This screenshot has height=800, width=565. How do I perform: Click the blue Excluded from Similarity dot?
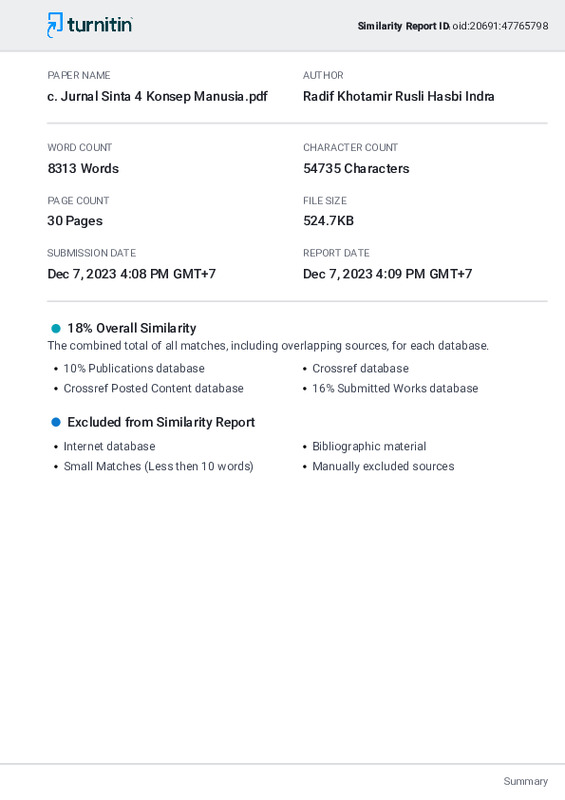point(56,422)
